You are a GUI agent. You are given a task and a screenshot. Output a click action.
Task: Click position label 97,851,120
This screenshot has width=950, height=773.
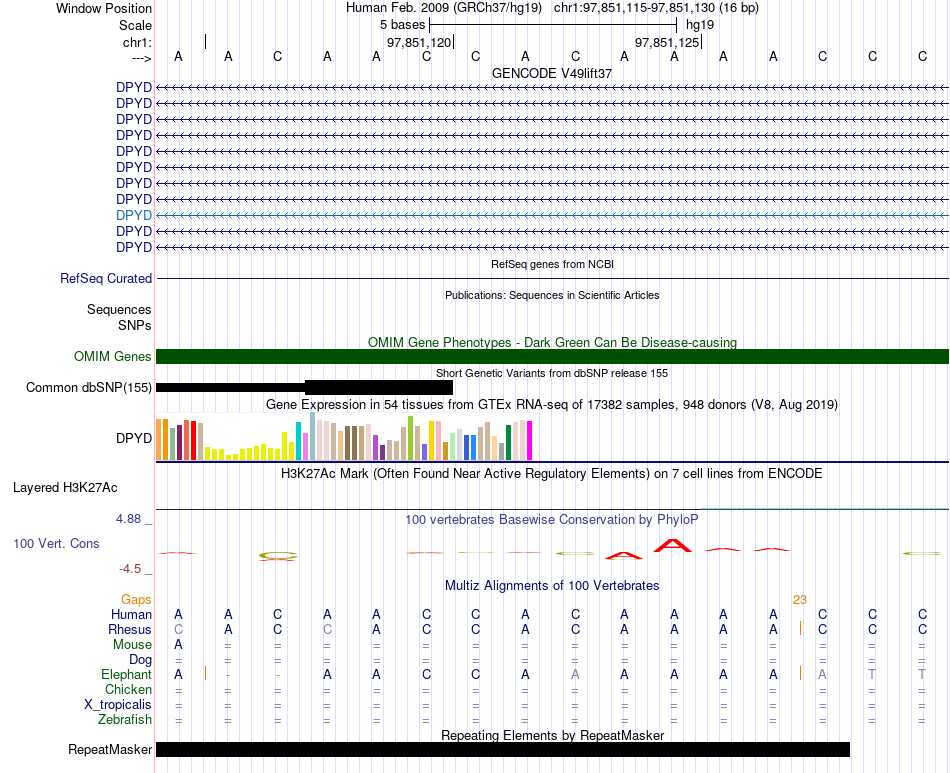(x=419, y=42)
